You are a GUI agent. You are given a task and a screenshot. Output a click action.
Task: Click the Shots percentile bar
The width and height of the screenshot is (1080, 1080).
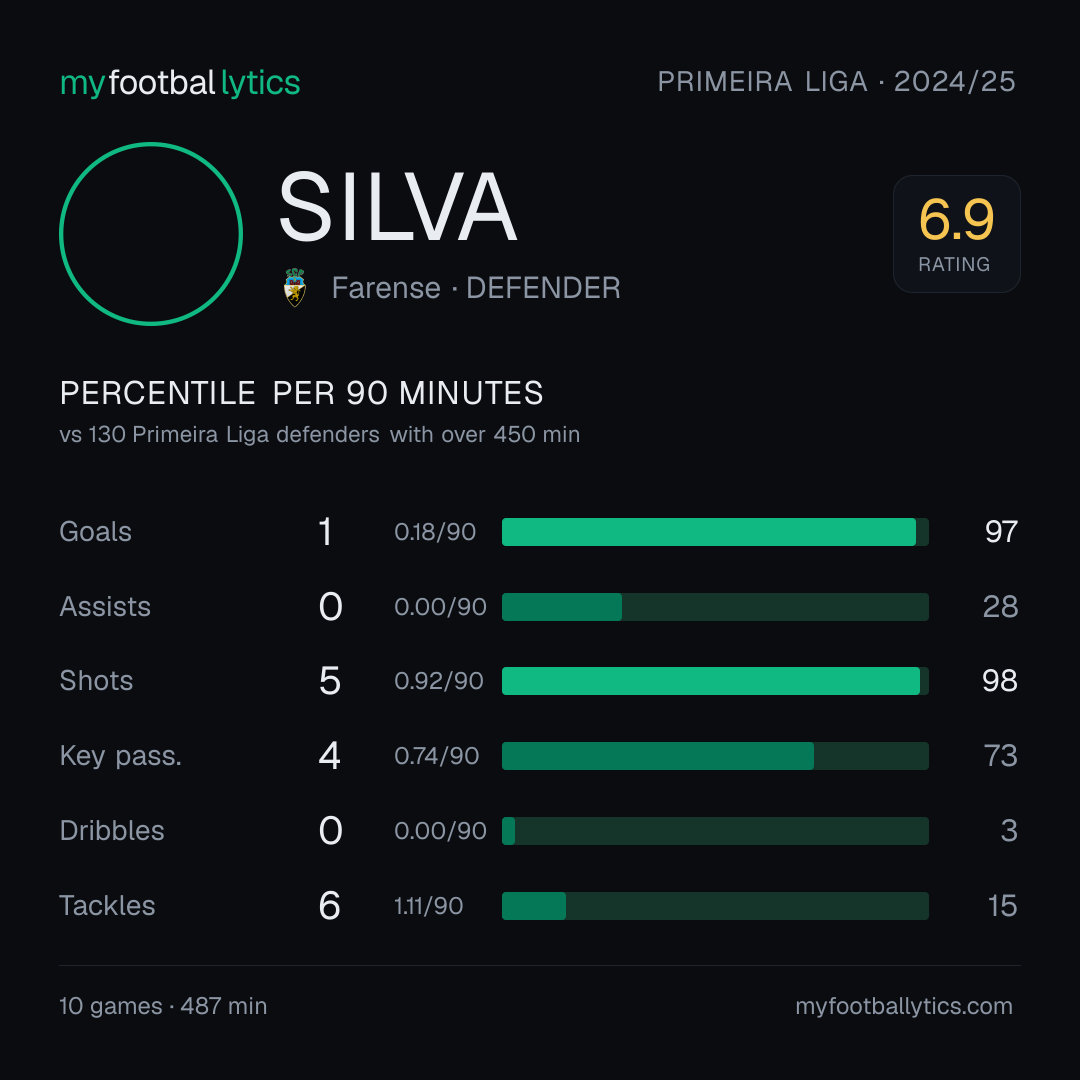(x=715, y=681)
